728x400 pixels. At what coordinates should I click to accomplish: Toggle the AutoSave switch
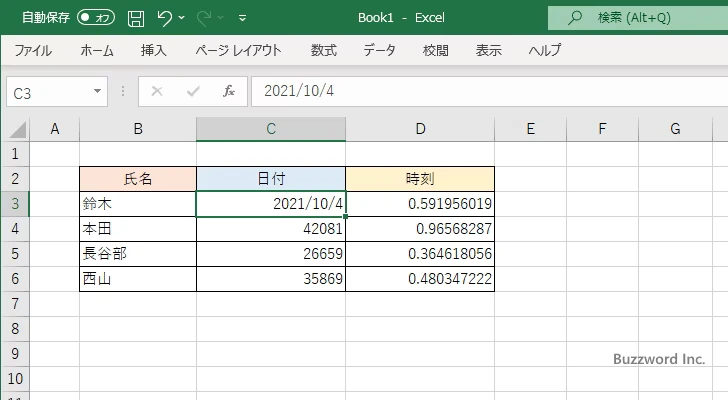[x=96, y=18]
